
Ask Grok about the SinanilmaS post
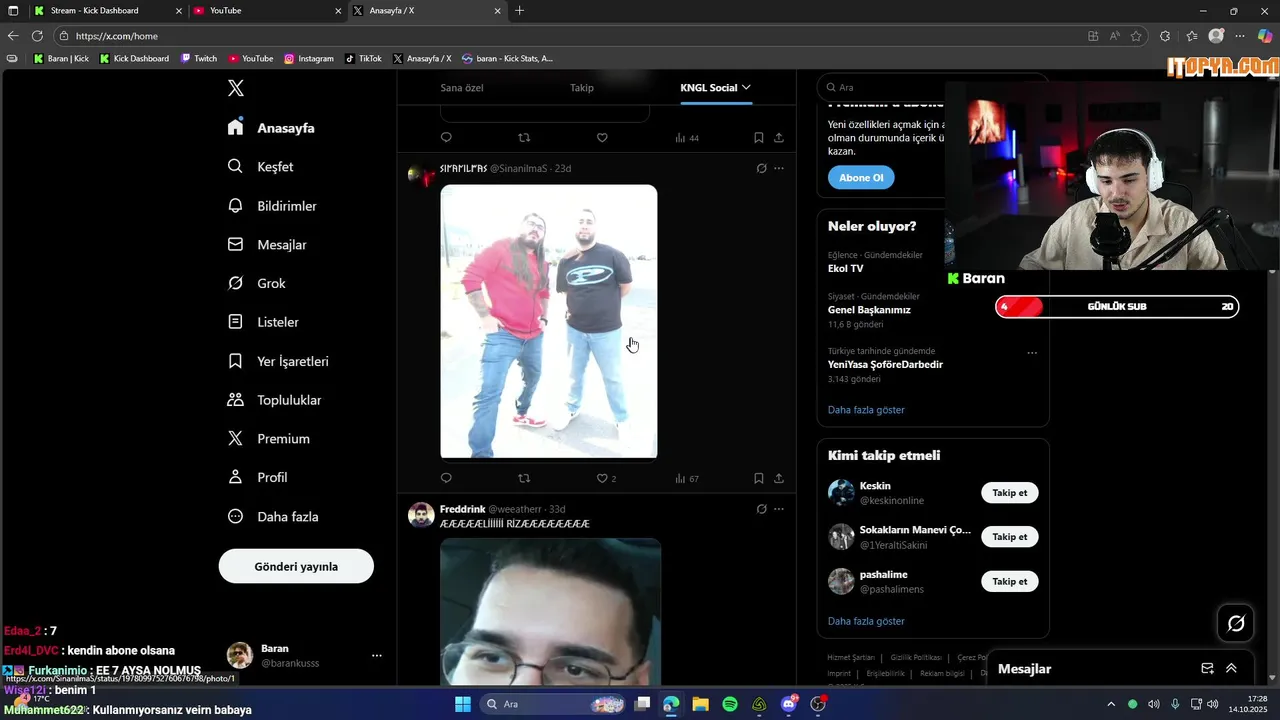[761, 168]
